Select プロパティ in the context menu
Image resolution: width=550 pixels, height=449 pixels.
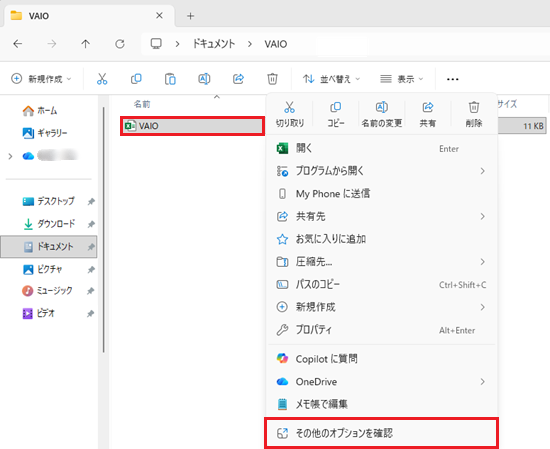point(382,330)
